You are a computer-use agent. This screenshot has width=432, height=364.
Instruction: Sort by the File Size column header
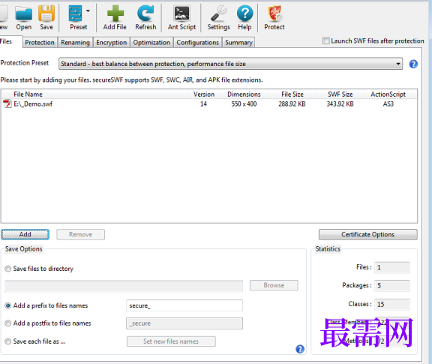pyautogui.click(x=292, y=94)
